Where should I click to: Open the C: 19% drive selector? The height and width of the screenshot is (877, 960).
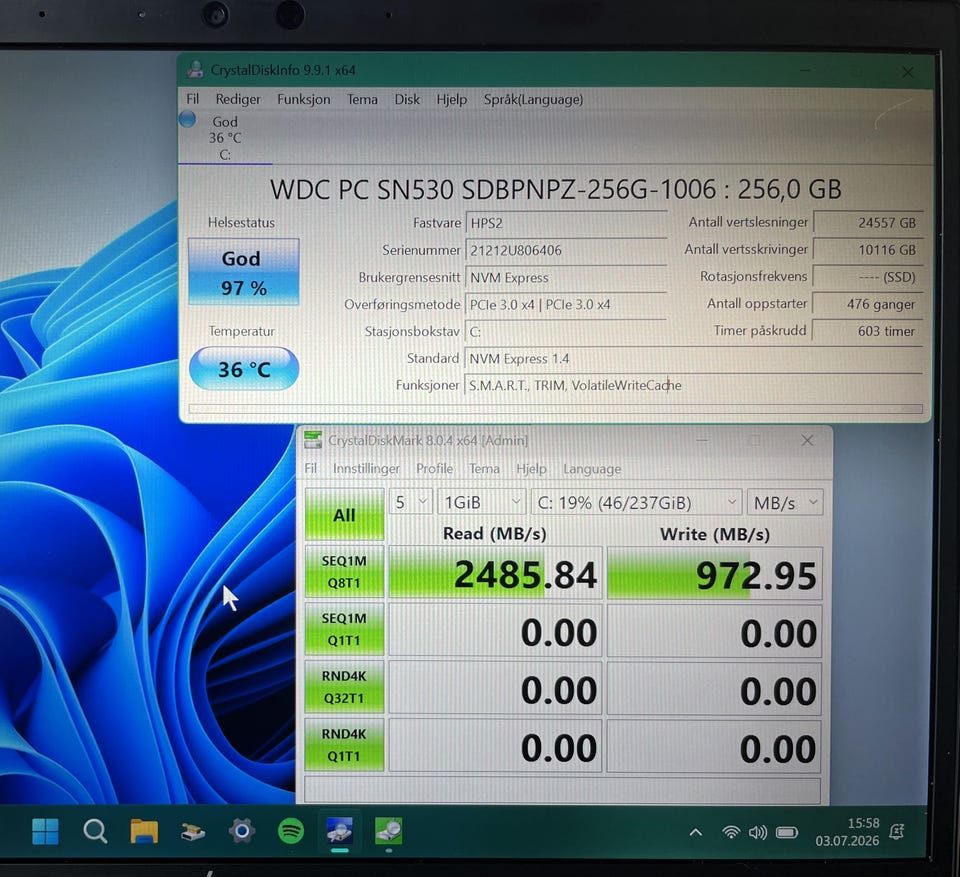[637, 503]
